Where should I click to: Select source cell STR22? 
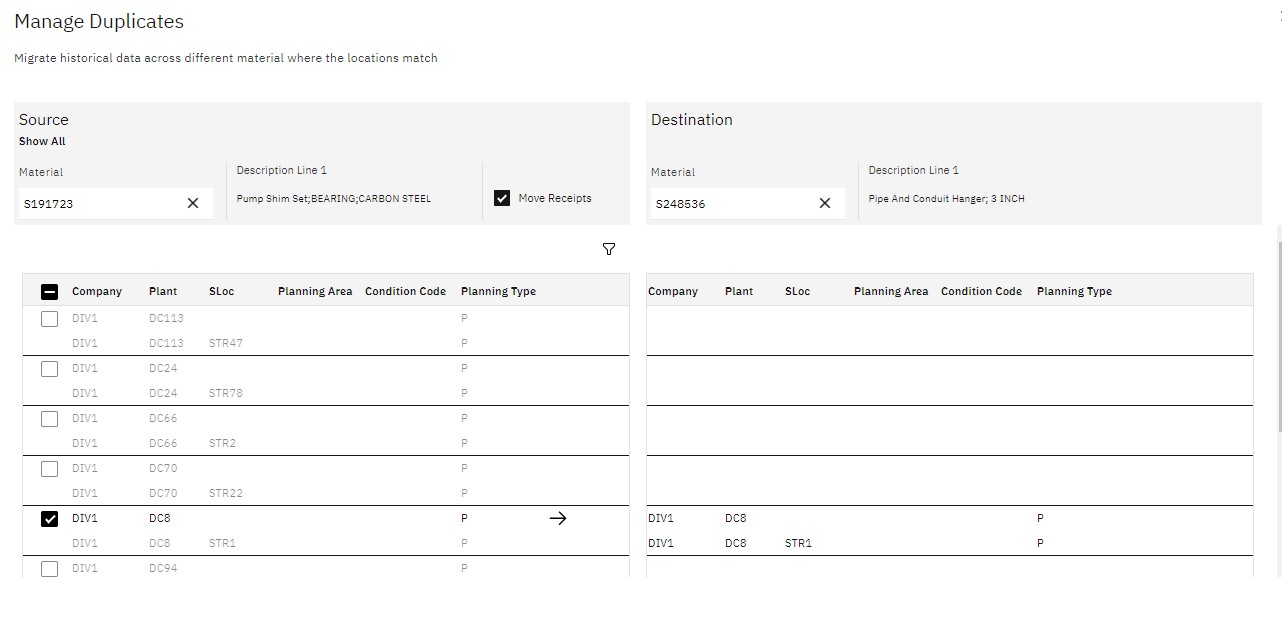pos(226,493)
